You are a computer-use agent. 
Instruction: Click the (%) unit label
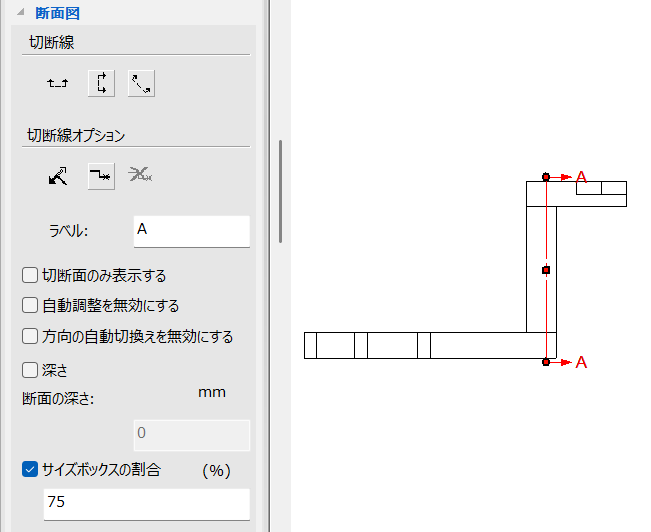(x=216, y=471)
